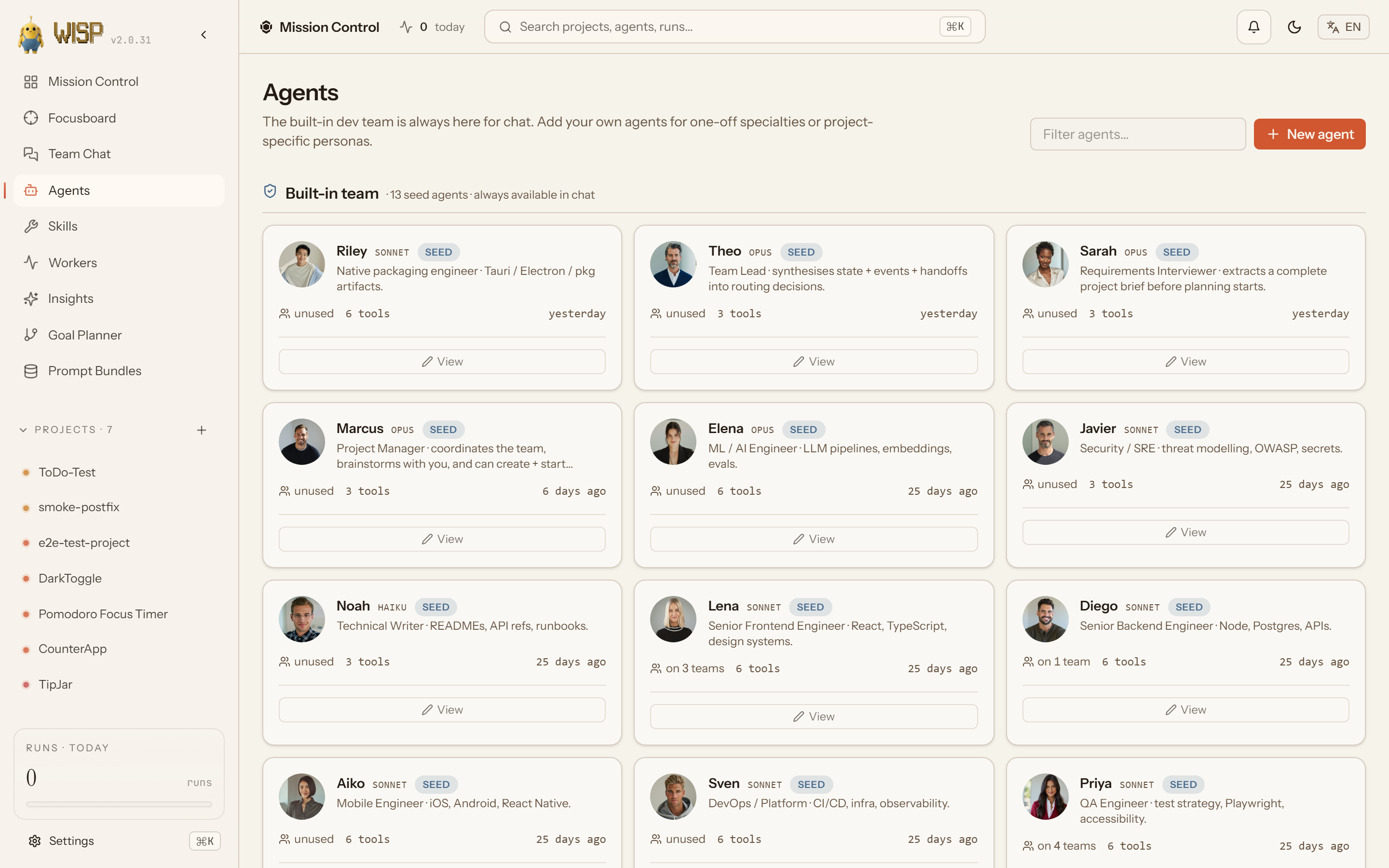Open the e2e-test-project project

(x=119, y=543)
